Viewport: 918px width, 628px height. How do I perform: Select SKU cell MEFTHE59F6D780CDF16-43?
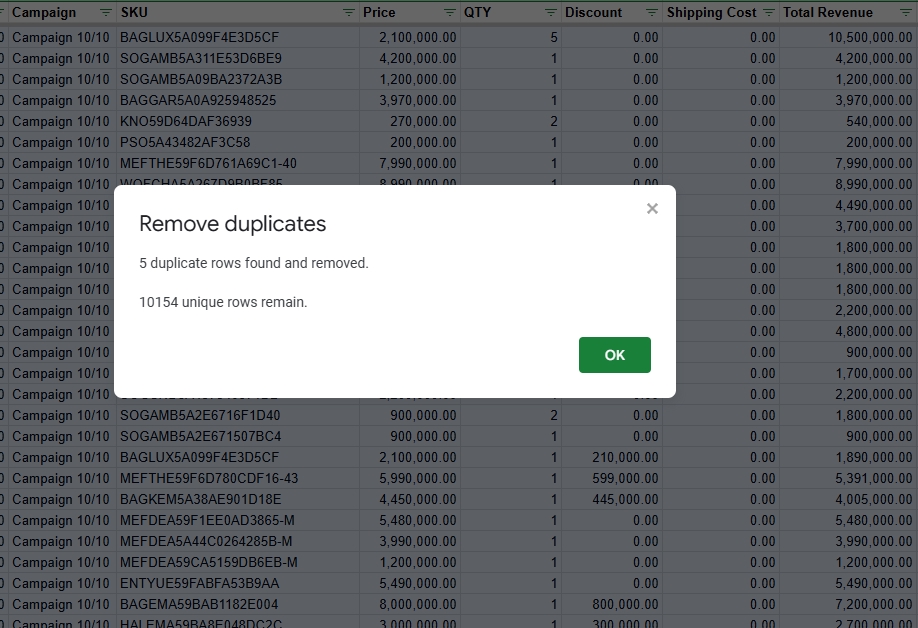pyautogui.click(x=238, y=479)
